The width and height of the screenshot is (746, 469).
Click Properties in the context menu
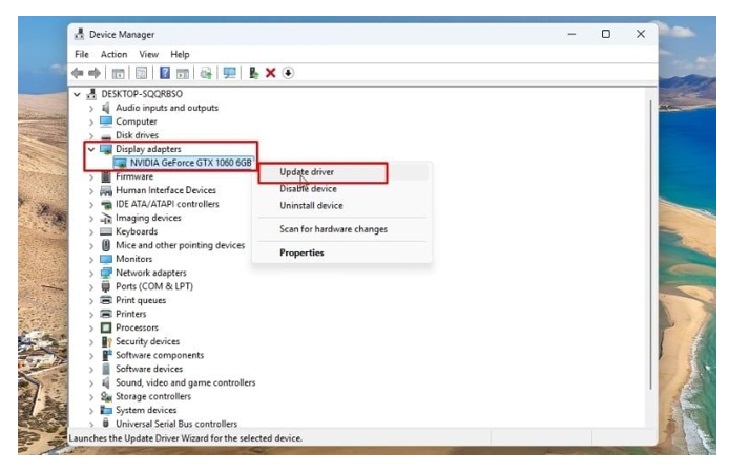click(x=301, y=253)
